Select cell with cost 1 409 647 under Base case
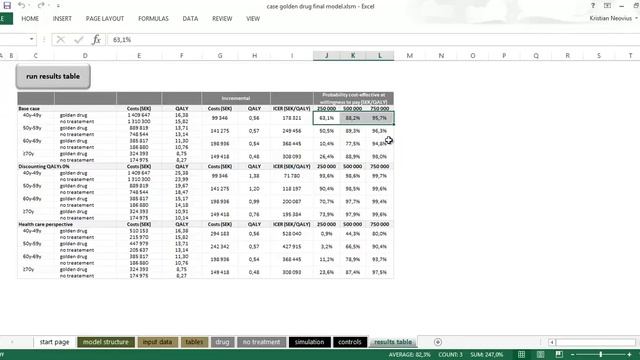This screenshot has width=640, height=360. click(x=139, y=115)
